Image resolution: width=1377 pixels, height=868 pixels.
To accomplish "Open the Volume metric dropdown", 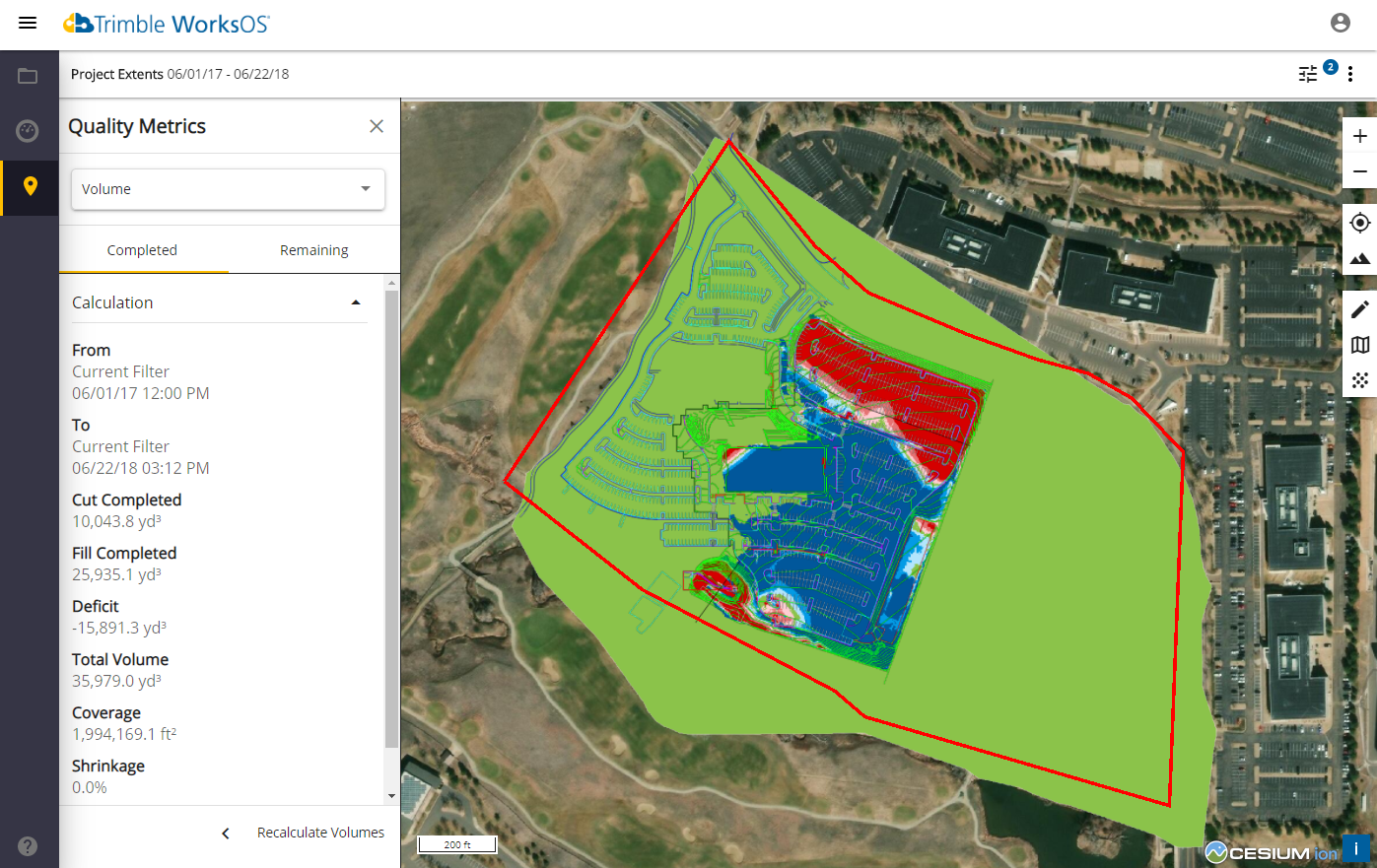I will tap(228, 189).
